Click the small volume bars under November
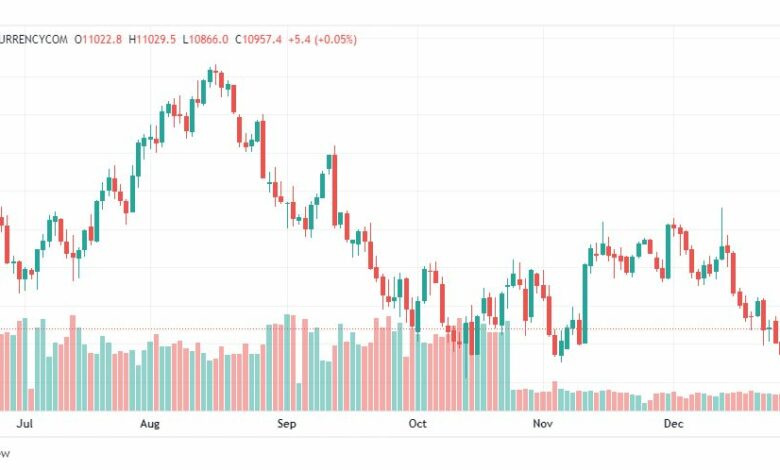Image resolution: width=780 pixels, height=470 pixels. [x=542, y=400]
